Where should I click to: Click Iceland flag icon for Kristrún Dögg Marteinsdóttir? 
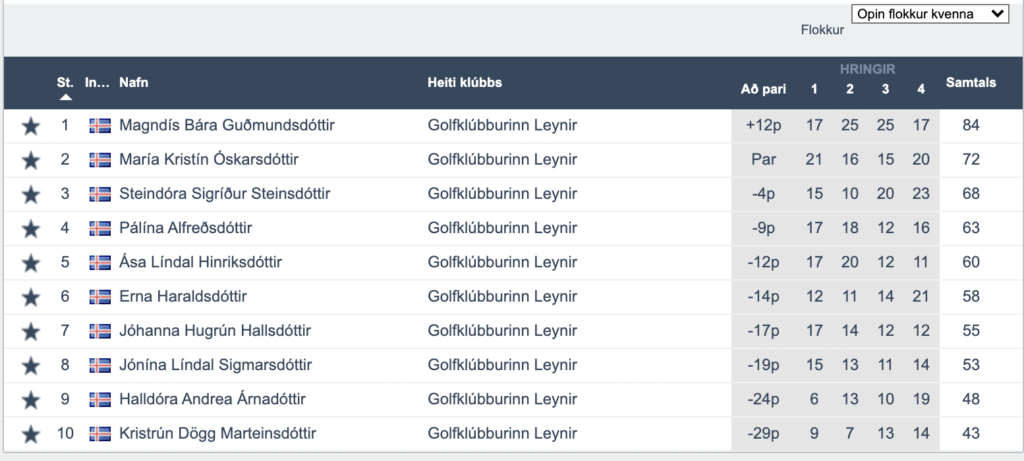(100, 434)
